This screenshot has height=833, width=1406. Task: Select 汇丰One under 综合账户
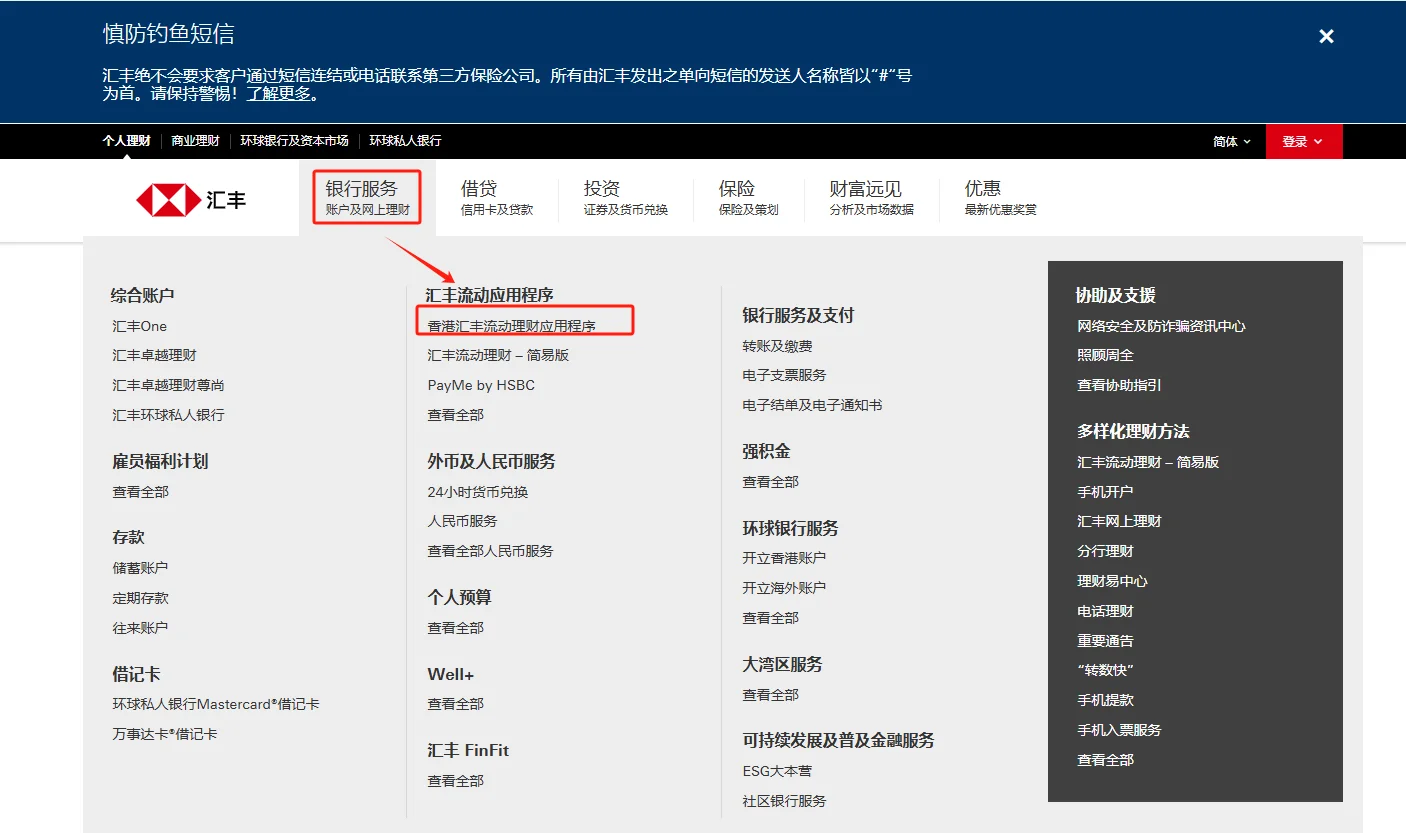pos(139,325)
